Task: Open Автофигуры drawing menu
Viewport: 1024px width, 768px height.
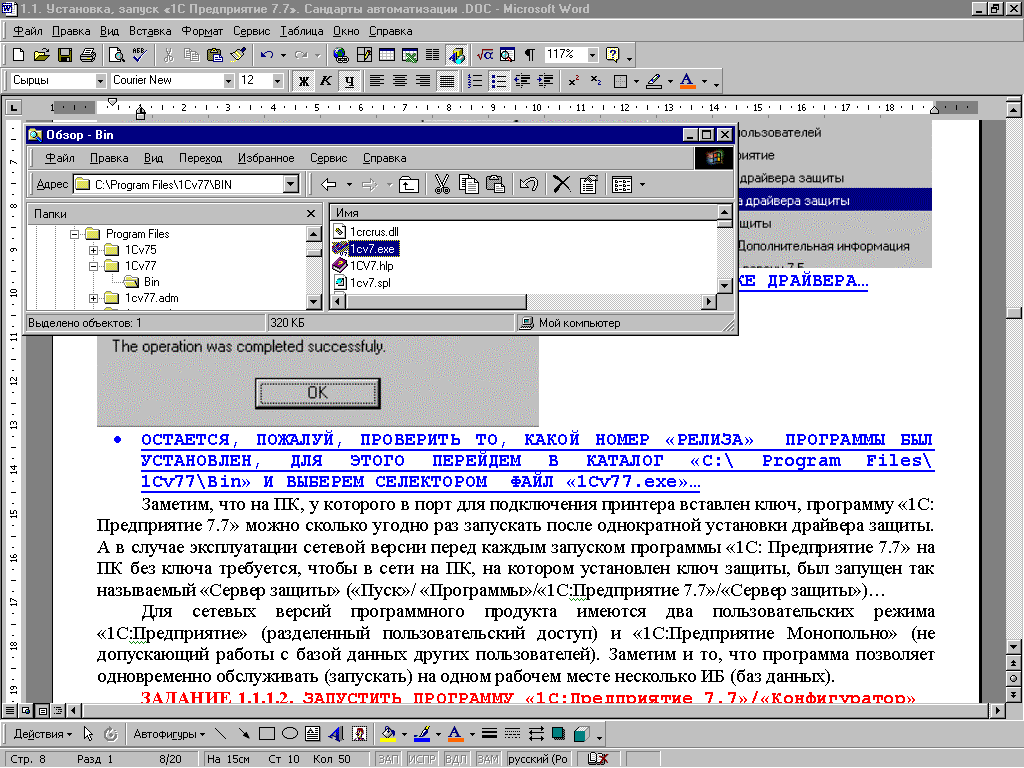Action: [x=168, y=734]
